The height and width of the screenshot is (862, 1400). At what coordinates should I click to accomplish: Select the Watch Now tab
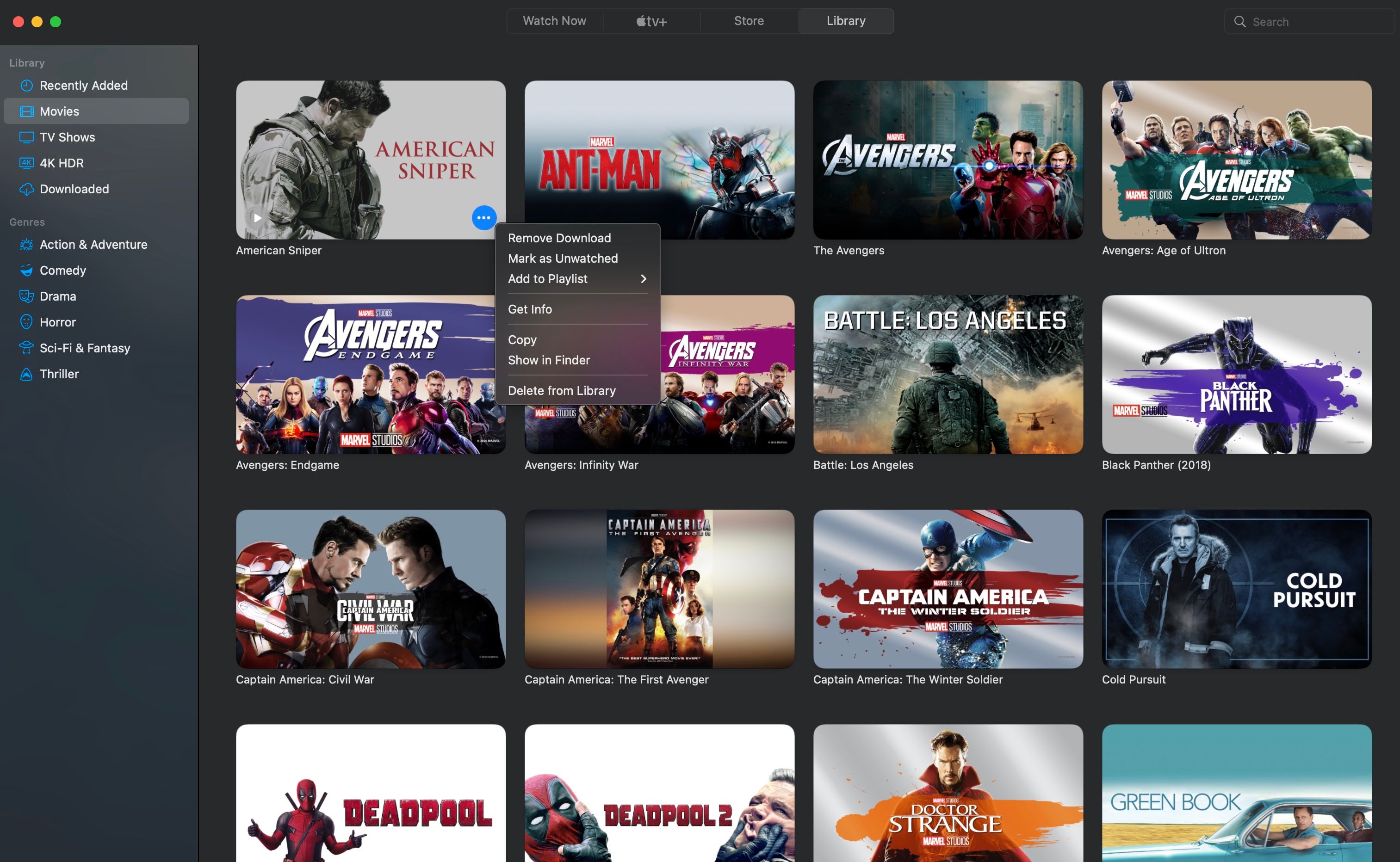554,20
